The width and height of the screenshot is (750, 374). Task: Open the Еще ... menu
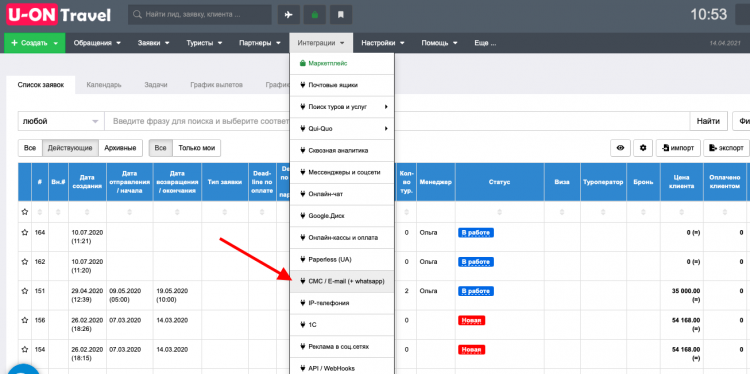point(485,43)
